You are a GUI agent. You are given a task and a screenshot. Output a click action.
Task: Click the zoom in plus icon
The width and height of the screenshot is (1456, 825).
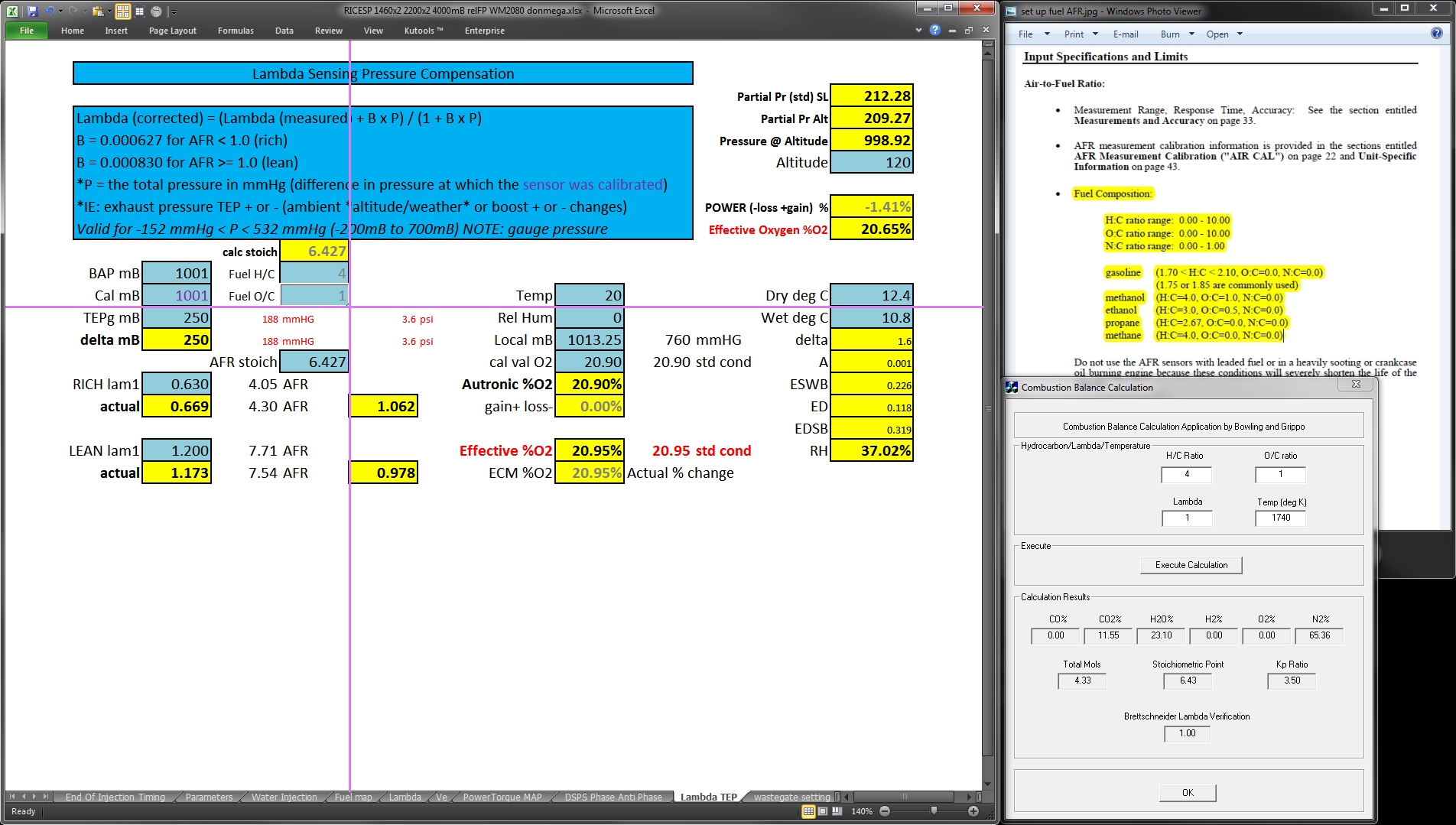(973, 811)
